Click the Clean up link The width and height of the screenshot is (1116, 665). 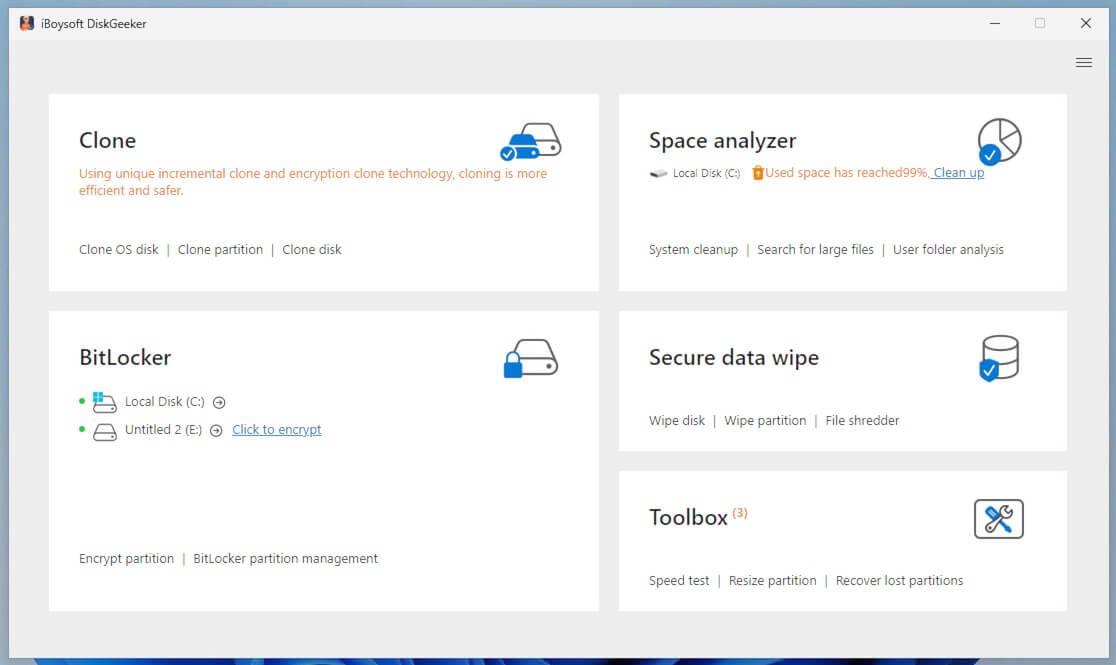957,172
